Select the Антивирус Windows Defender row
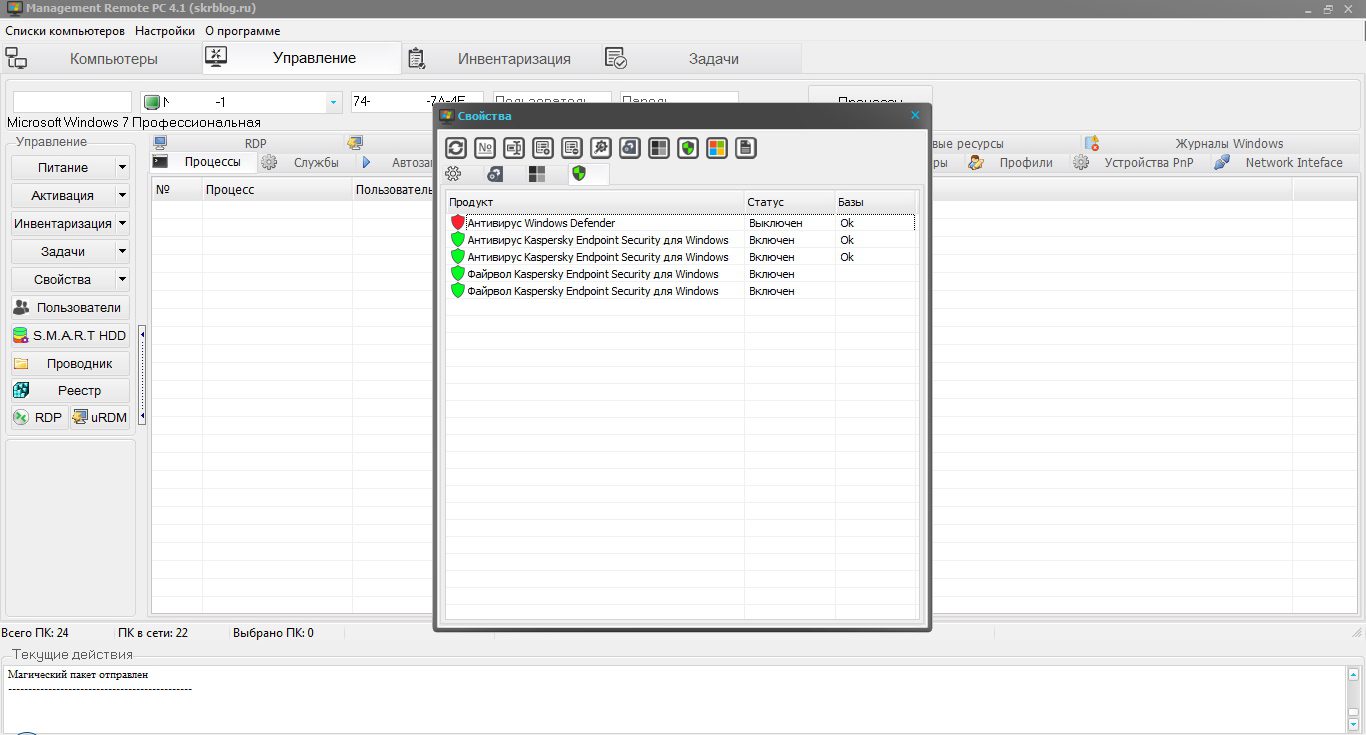 click(x=680, y=223)
